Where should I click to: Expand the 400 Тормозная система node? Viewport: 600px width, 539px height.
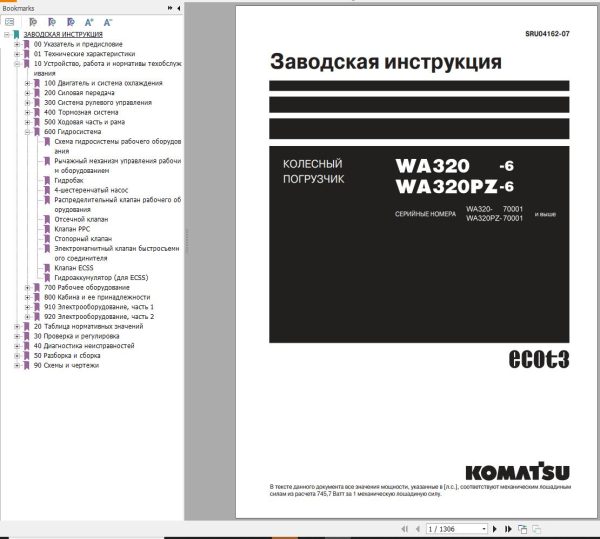tap(27, 112)
